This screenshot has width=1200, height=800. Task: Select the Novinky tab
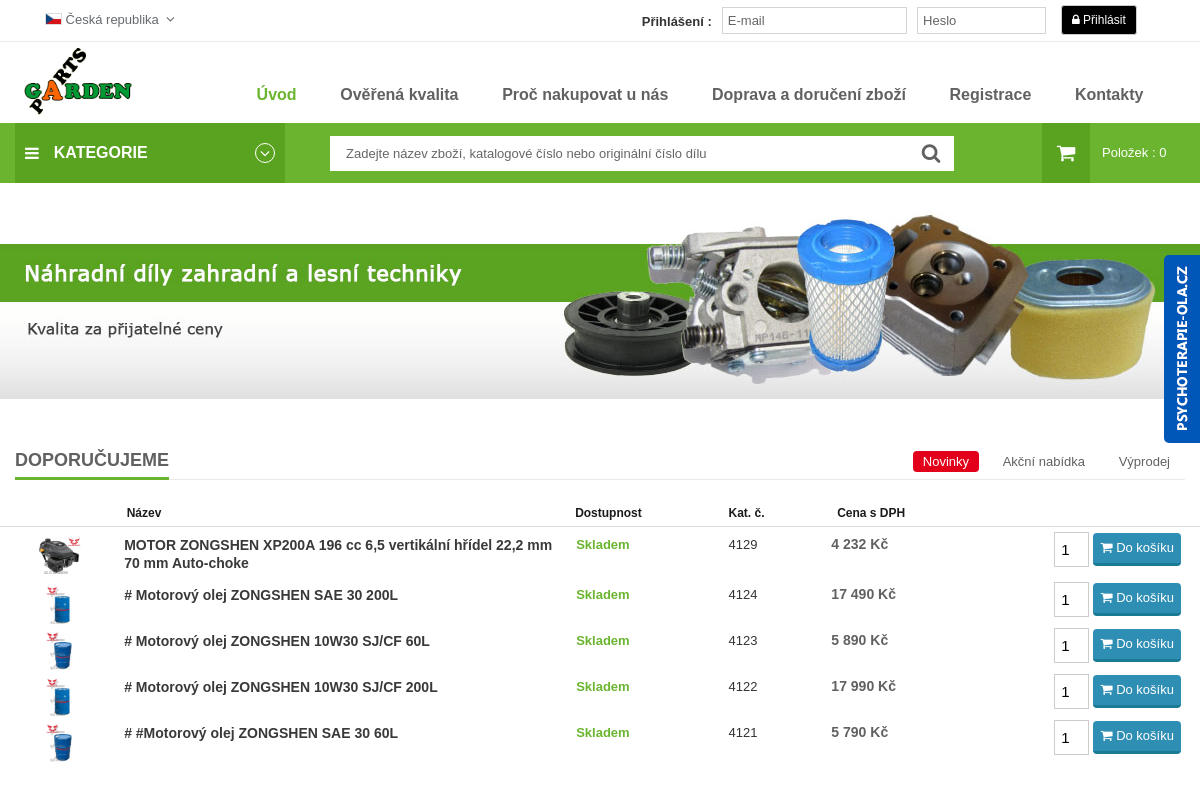pyautogui.click(x=945, y=461)
